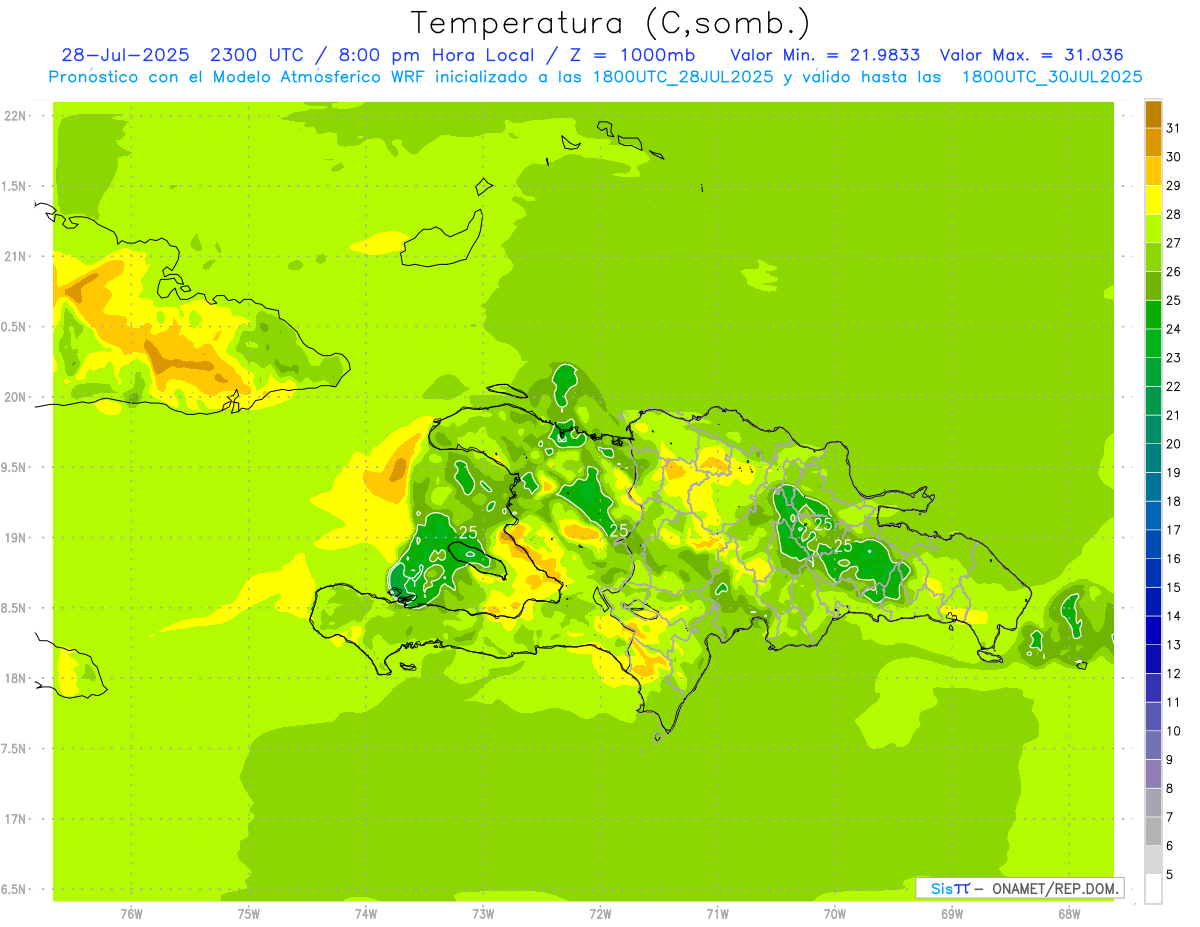Click the title "Temperatura (C,somb.)"

pos(611,23)
